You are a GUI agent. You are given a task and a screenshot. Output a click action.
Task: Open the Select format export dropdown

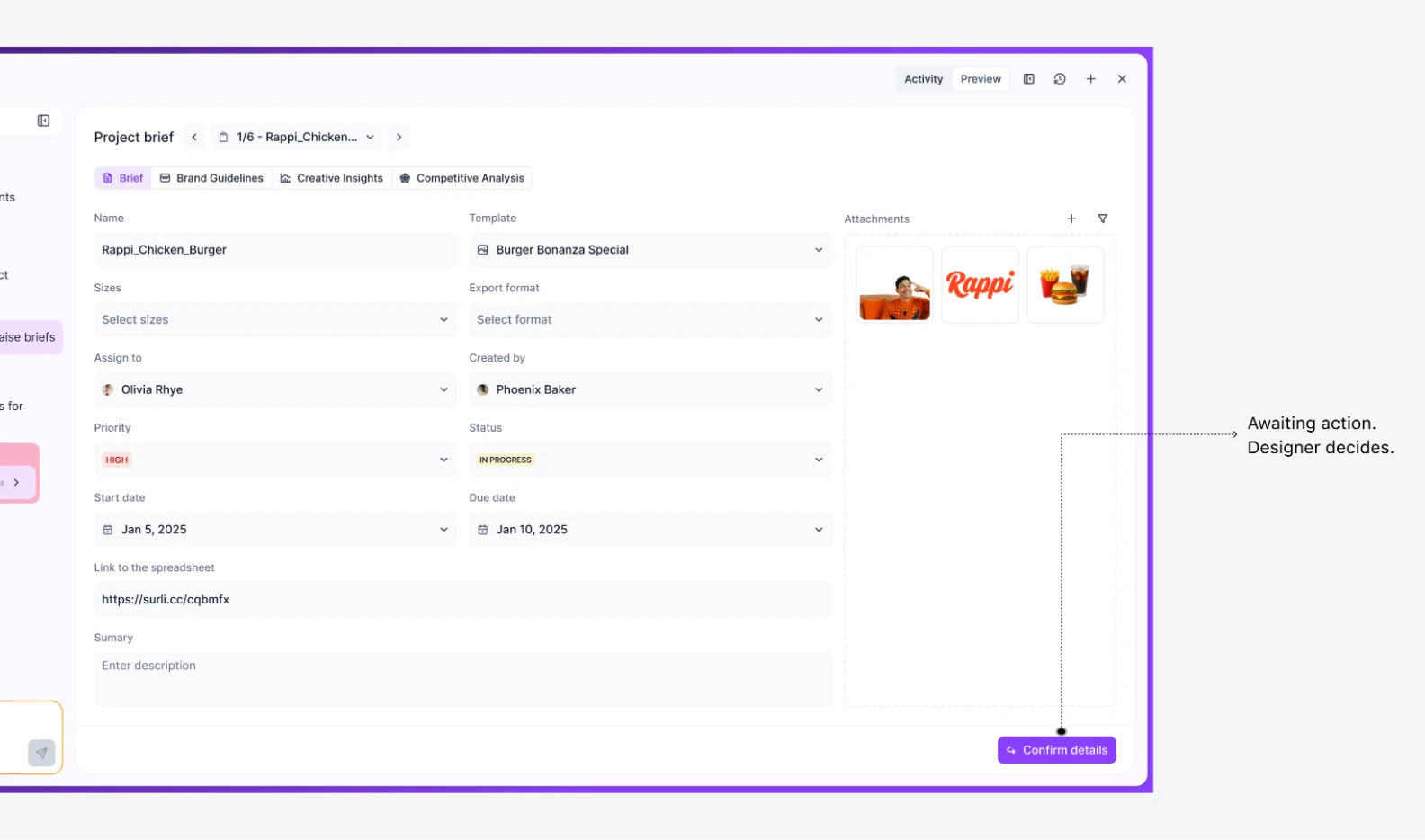tap(650, 319)
